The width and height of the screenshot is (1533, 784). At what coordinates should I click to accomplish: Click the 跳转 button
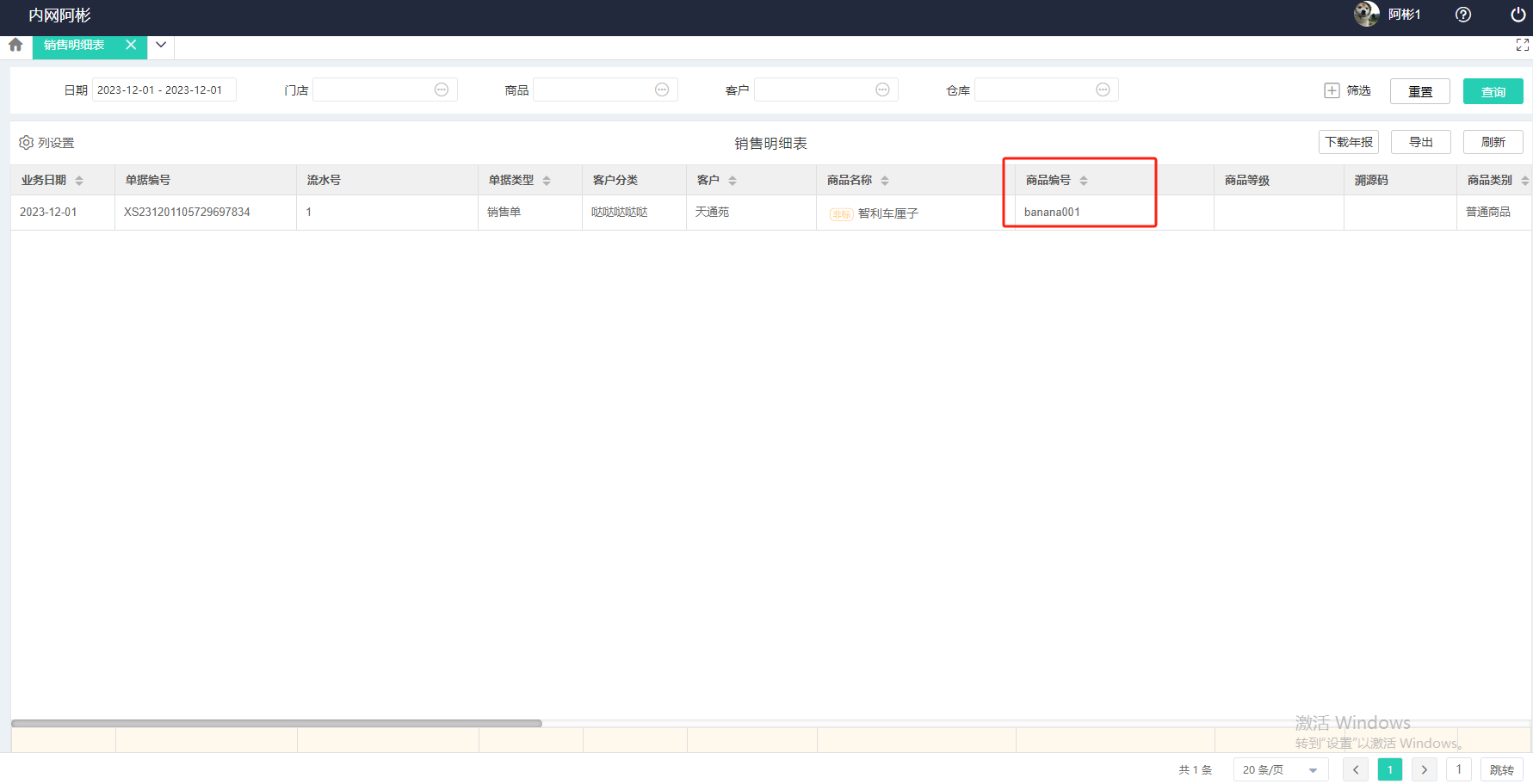(1502, 770)
